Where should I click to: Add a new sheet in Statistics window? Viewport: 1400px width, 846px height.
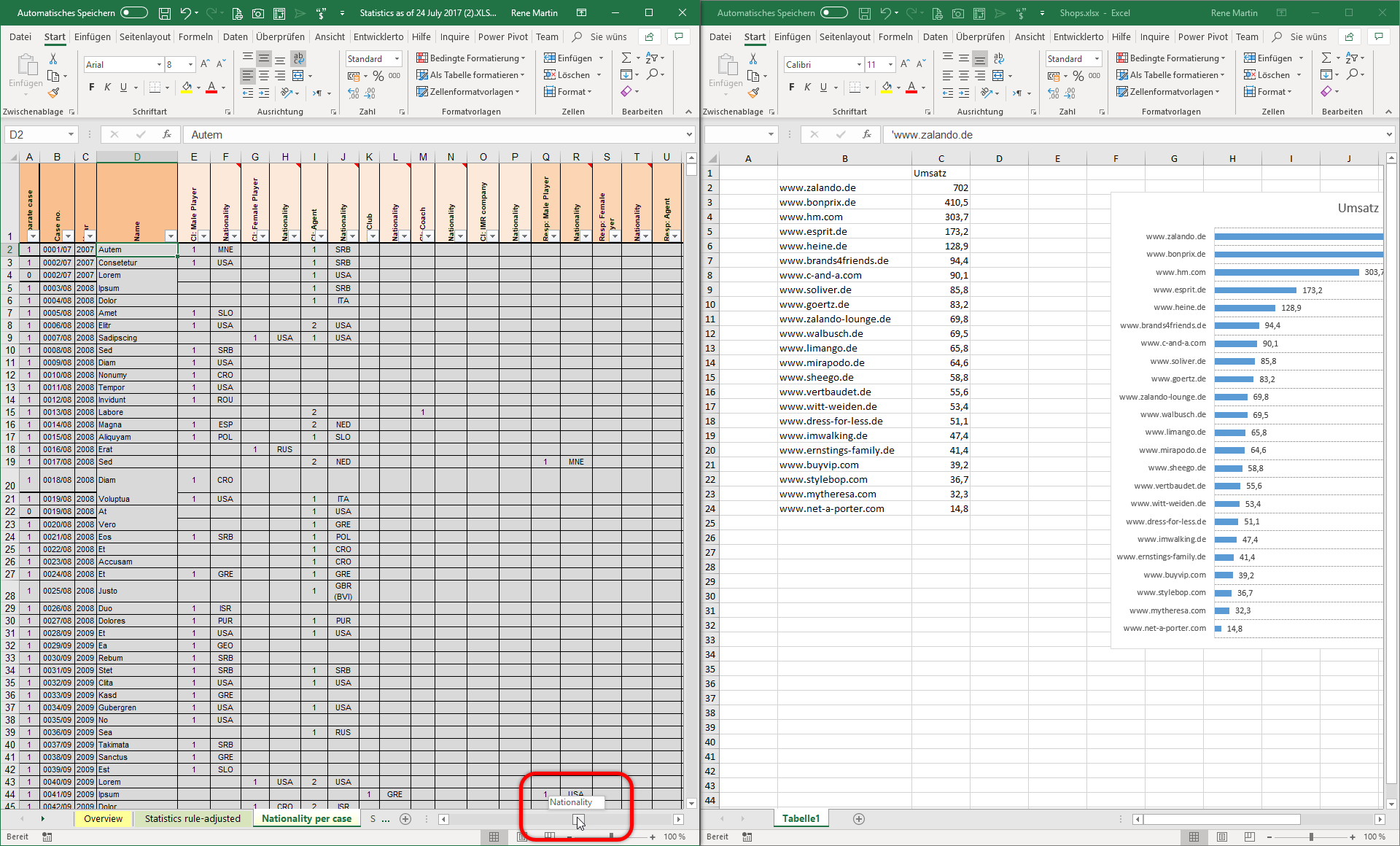point(405,819)
